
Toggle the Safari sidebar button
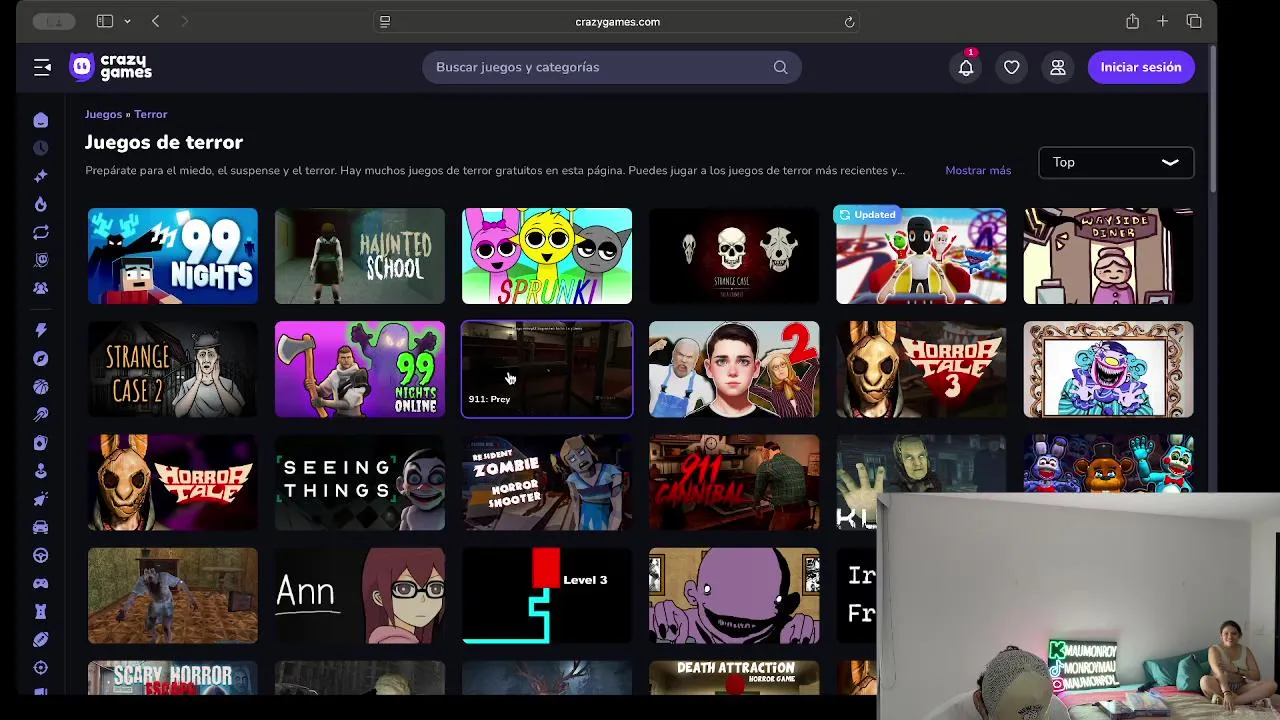[x=104, y=21]
